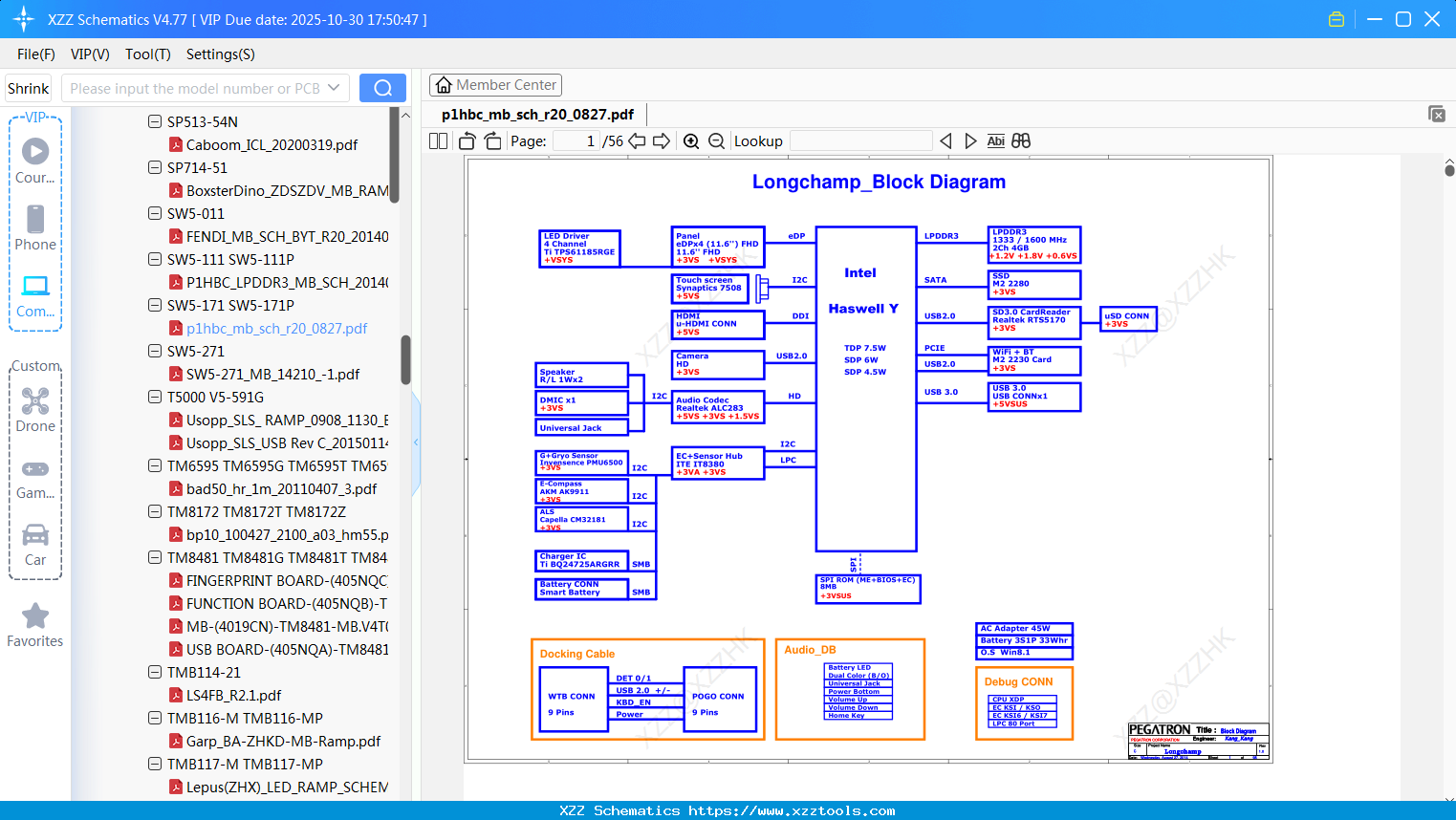This screenshot has height=820, width=1456.
Task: Open the Game console category
Action: (x=35, y=479)
